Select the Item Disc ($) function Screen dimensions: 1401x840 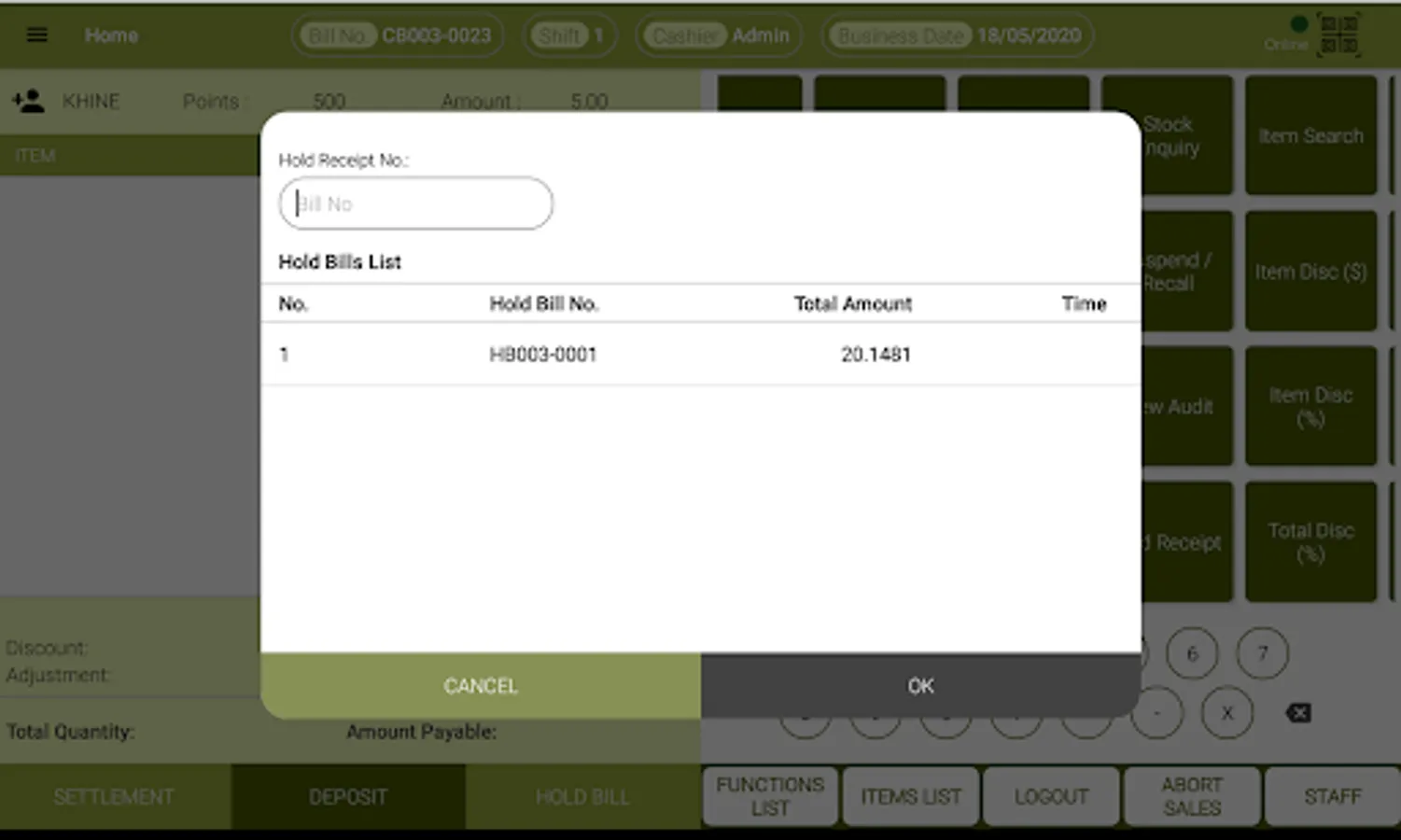pyautogui.click(x=1310, y=271)
